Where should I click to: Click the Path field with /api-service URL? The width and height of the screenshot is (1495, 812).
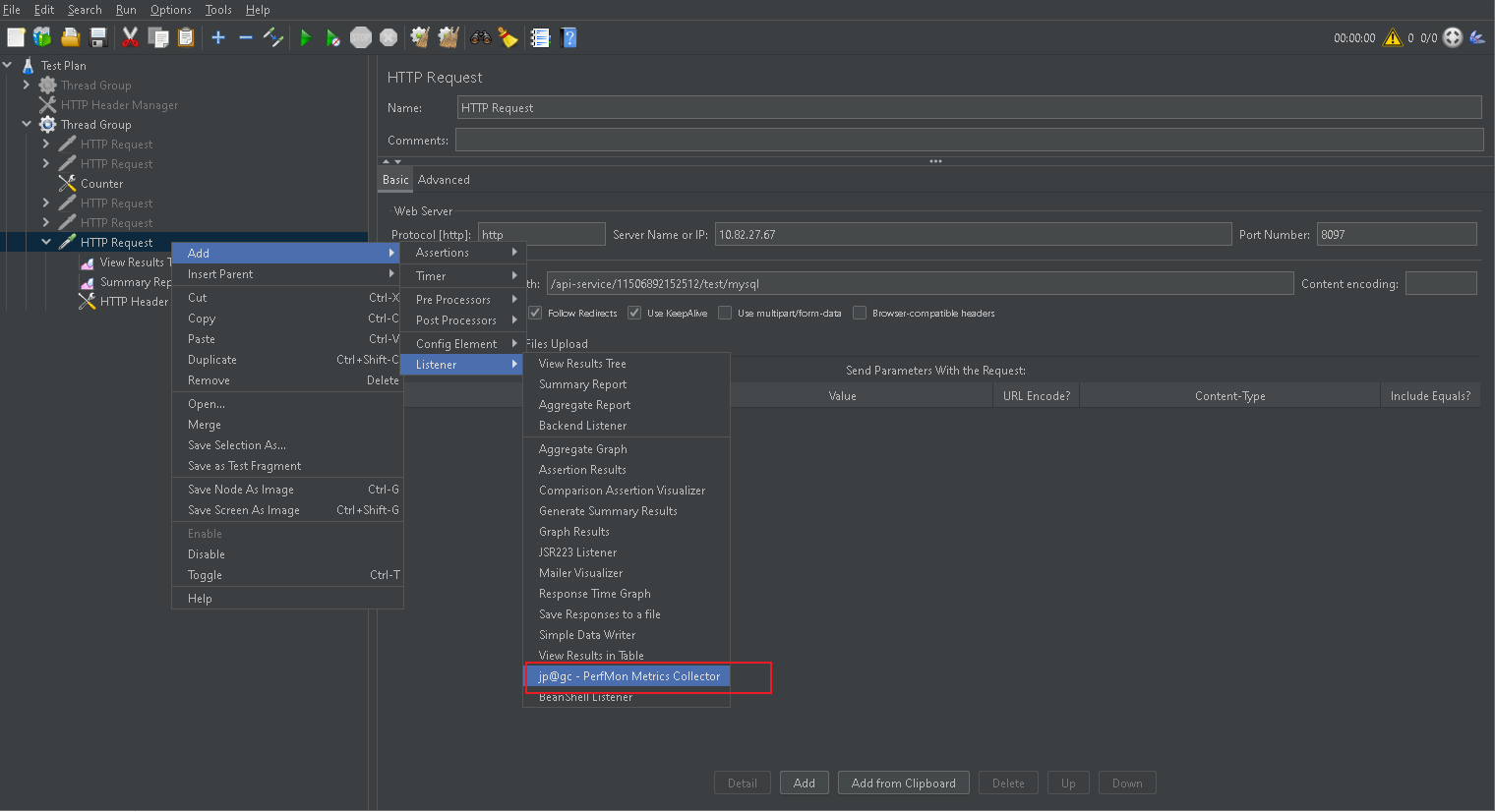[920, 283]
